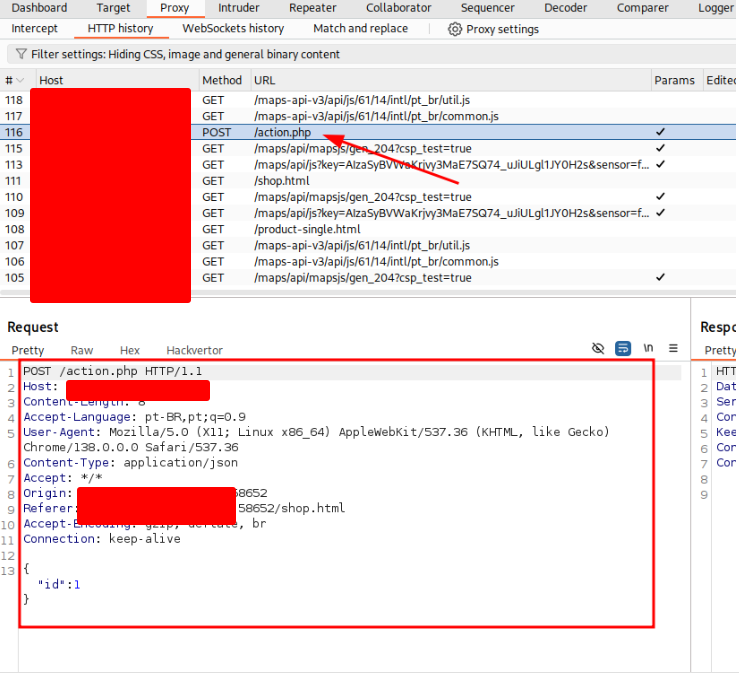Switch to the Repeater tab
The image size is (739, 680).
pyautogui.click(x=313, y=8)
